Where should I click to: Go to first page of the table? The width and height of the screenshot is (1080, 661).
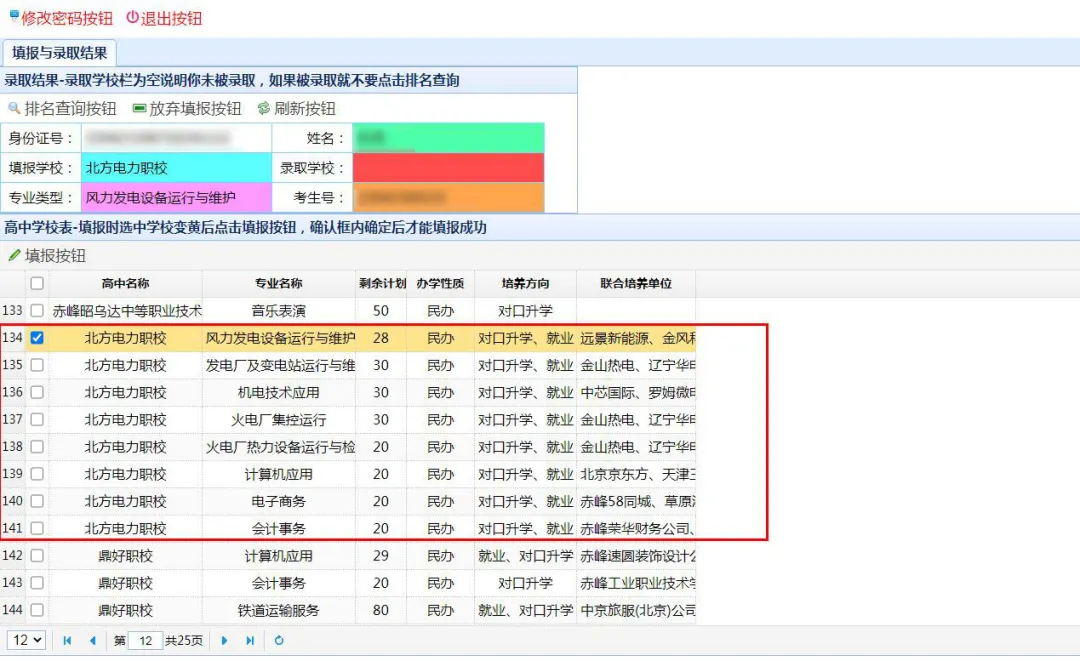pyautogui.click(x=67, y=640)
